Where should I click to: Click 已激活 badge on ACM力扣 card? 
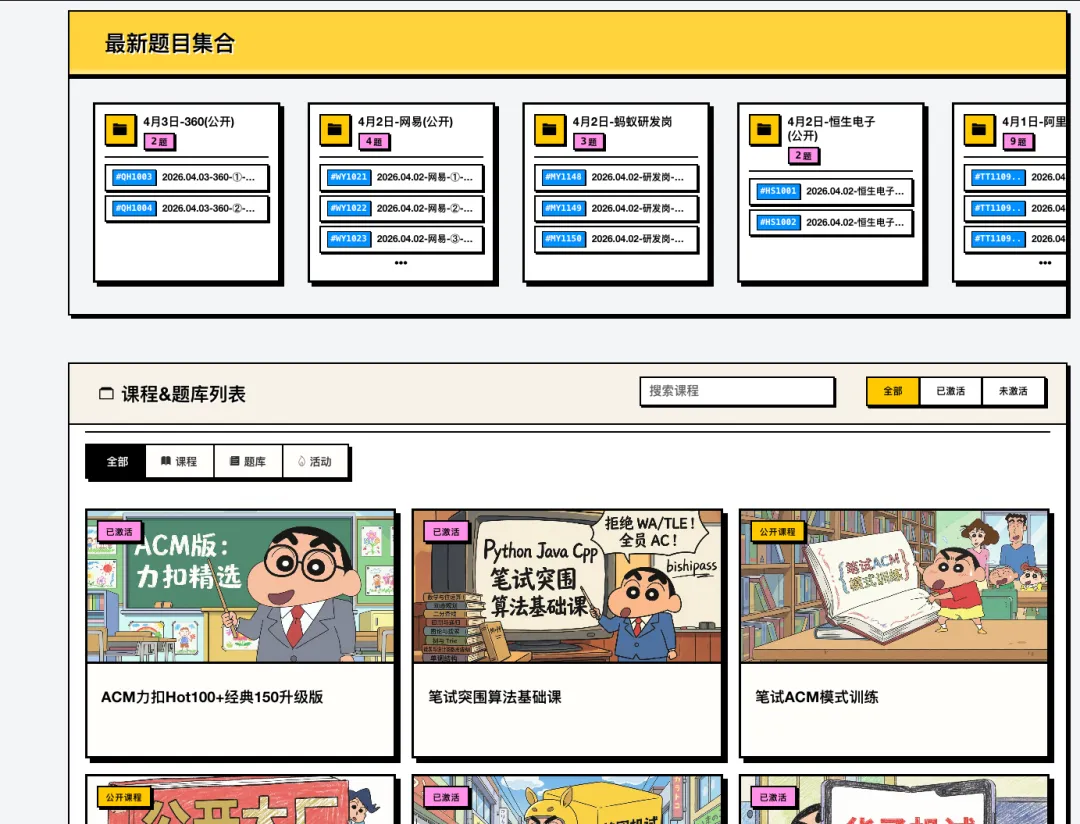pyautogui.click(x=120, y=532)
